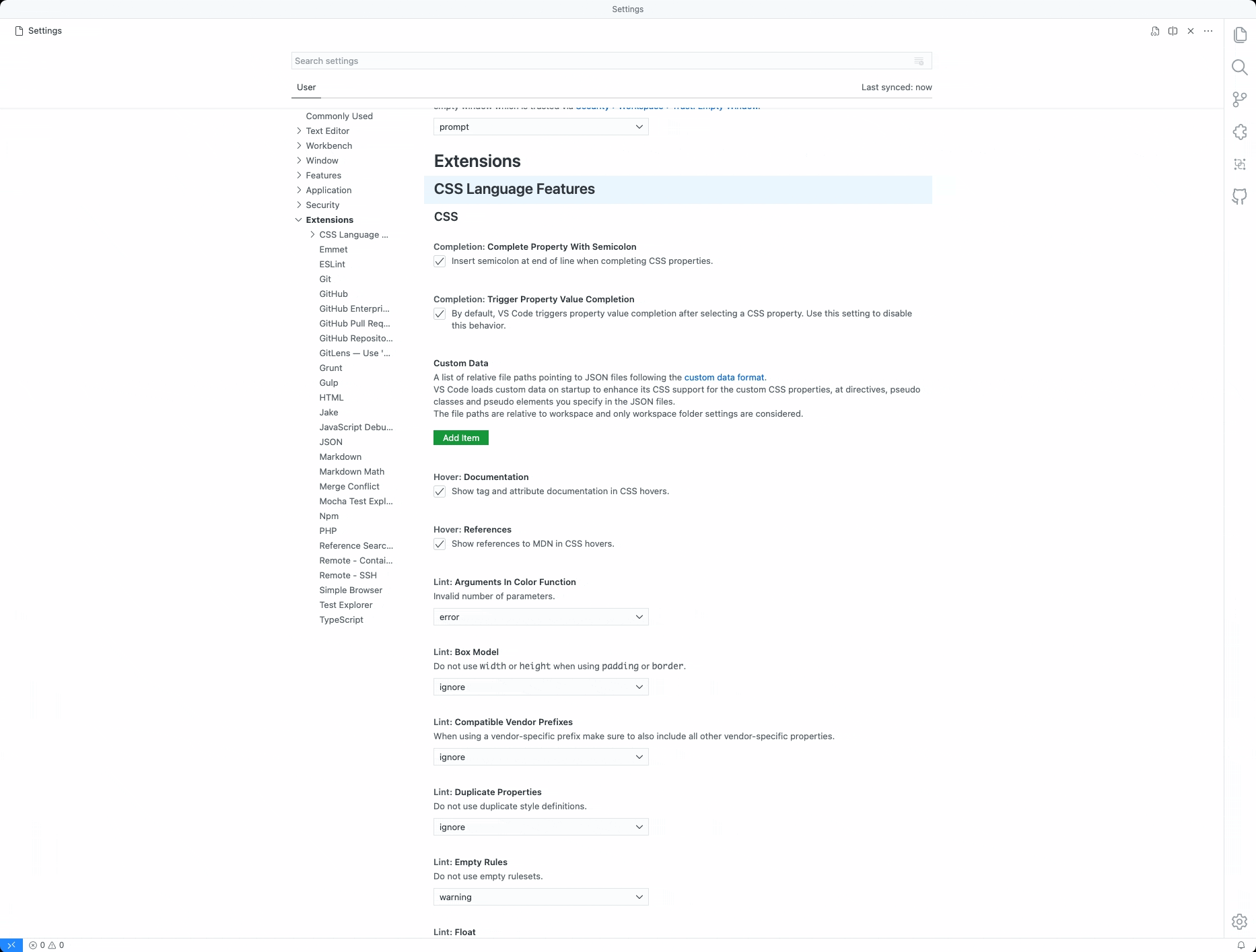Select Emmet in extensions list

point(333,249)
